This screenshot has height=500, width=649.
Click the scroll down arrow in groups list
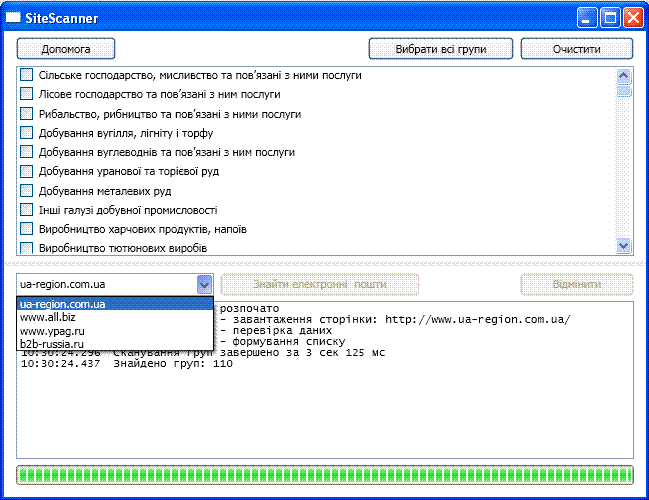[623, 245]
